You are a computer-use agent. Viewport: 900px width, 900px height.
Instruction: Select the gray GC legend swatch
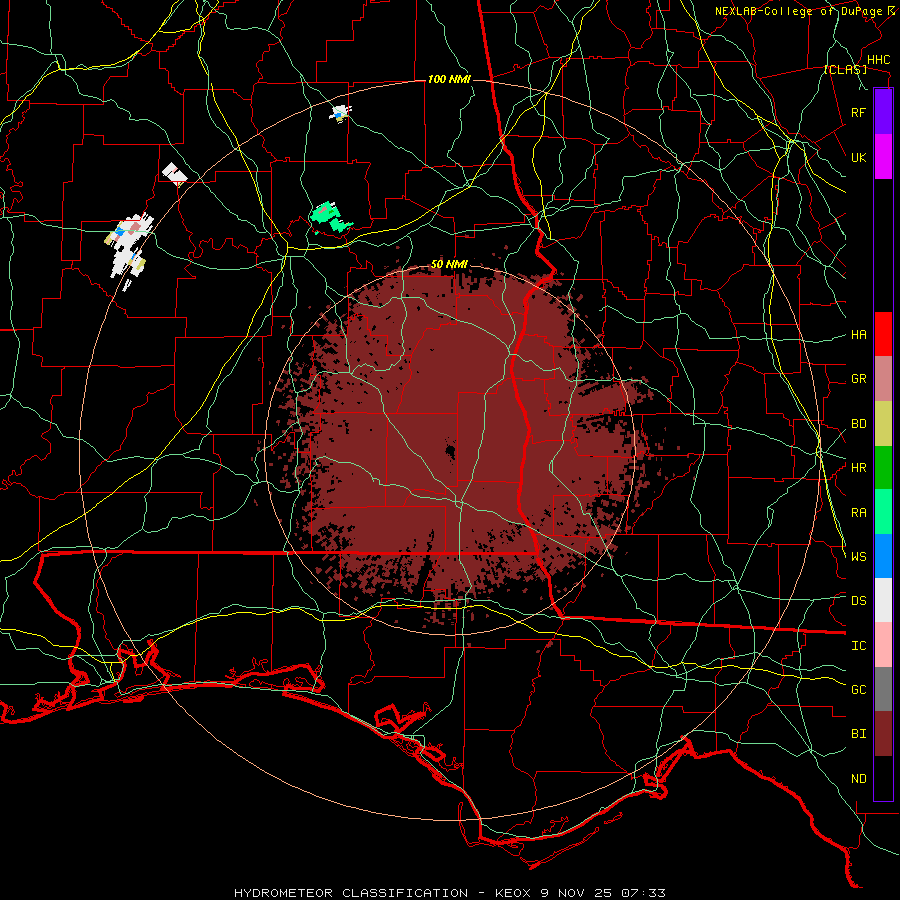[883, 689]
